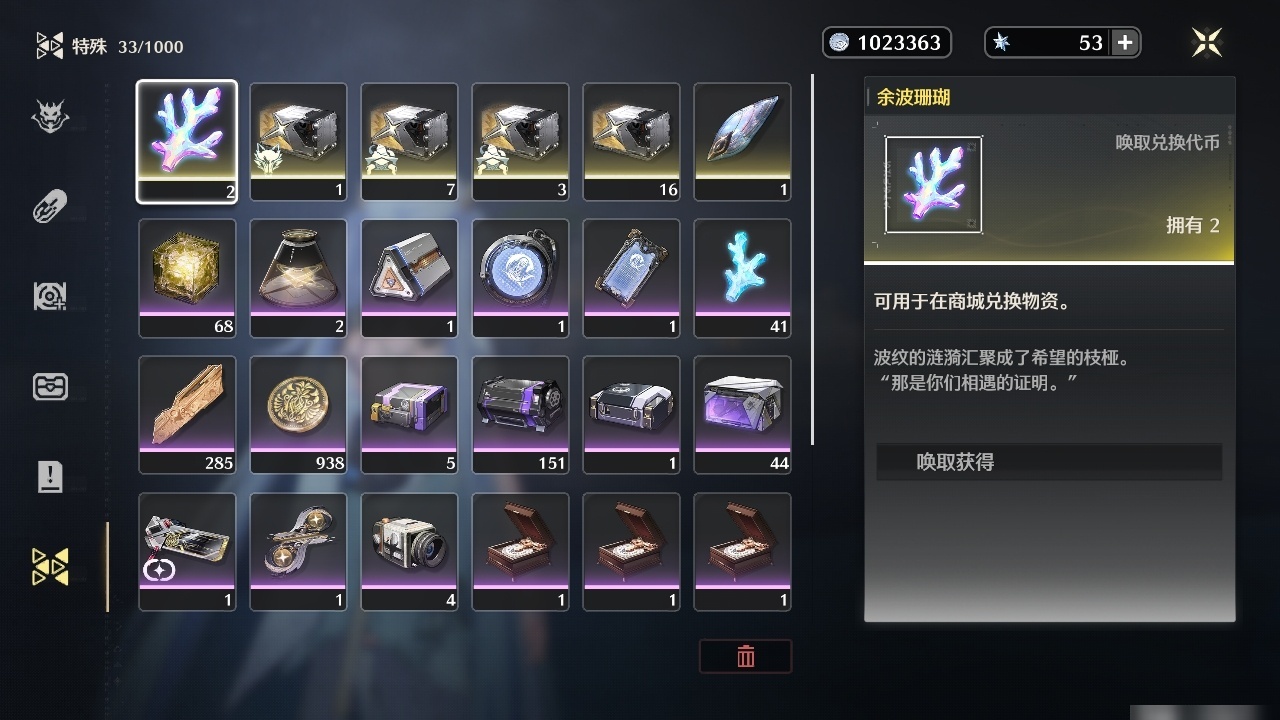Open the quest items exclamation category
Viewport: 1280px width, 720px height.
(x=50, y=478)
